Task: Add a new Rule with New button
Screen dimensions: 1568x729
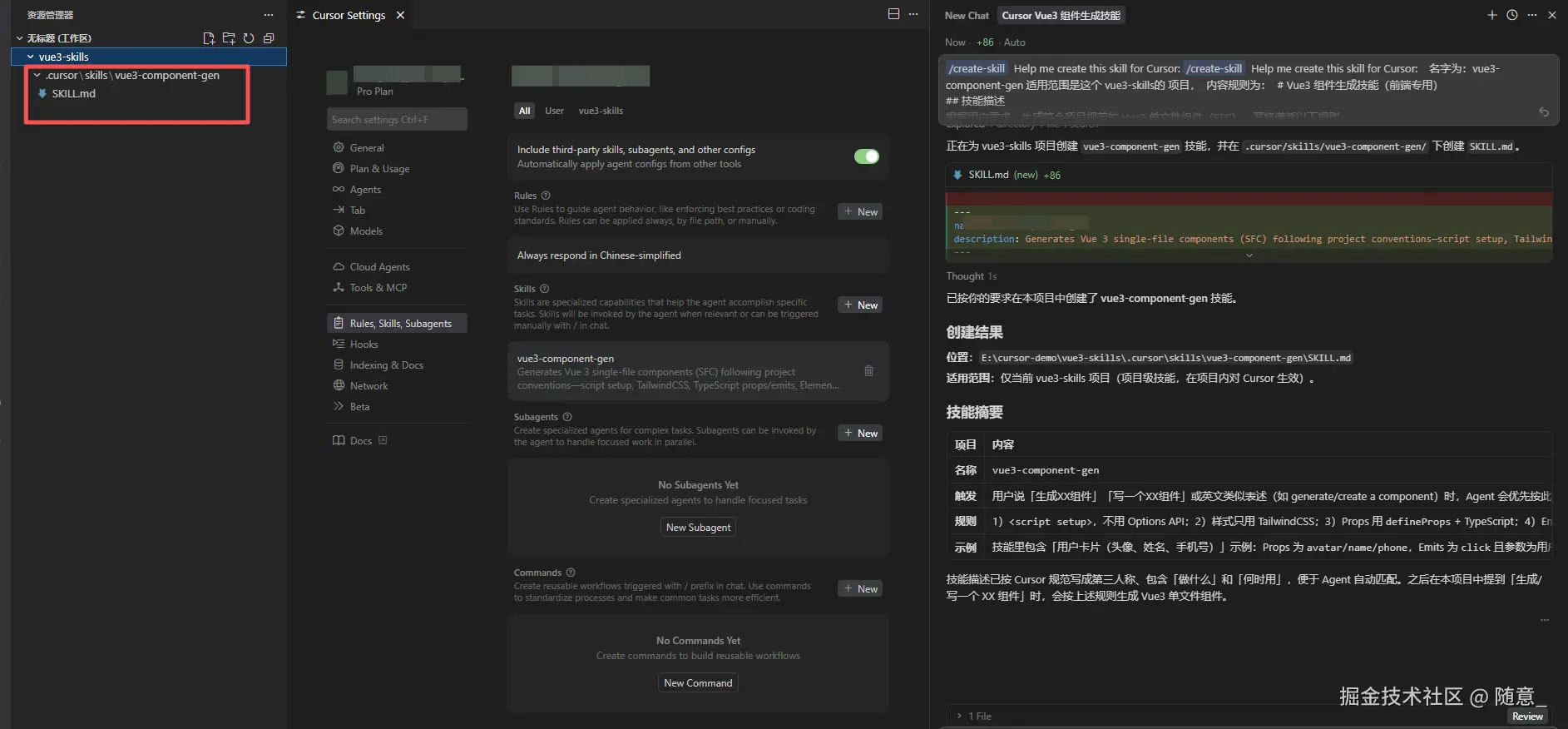Action: coord(860,212)
